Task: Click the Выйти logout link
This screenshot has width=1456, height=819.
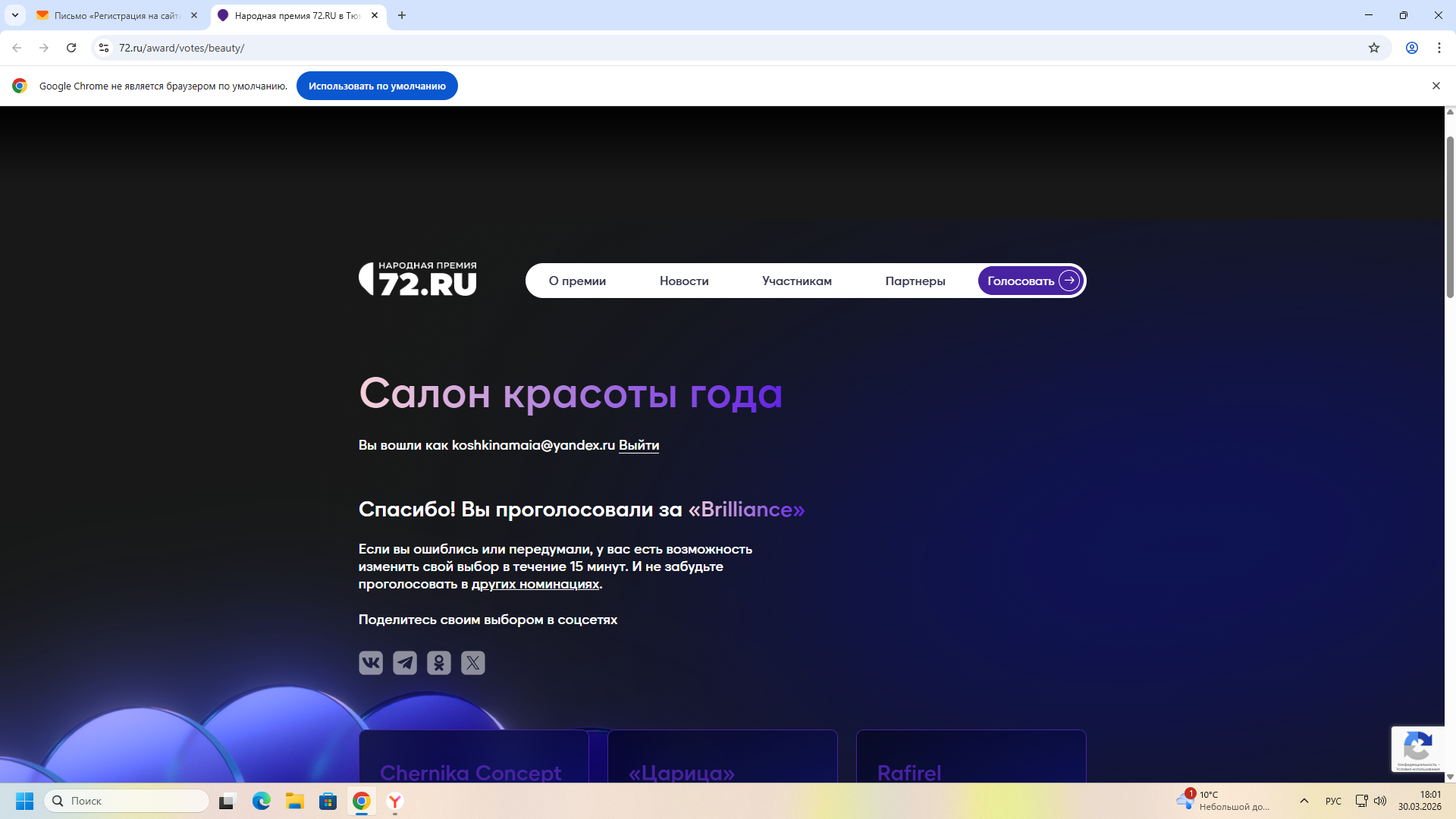Action: 639,445
